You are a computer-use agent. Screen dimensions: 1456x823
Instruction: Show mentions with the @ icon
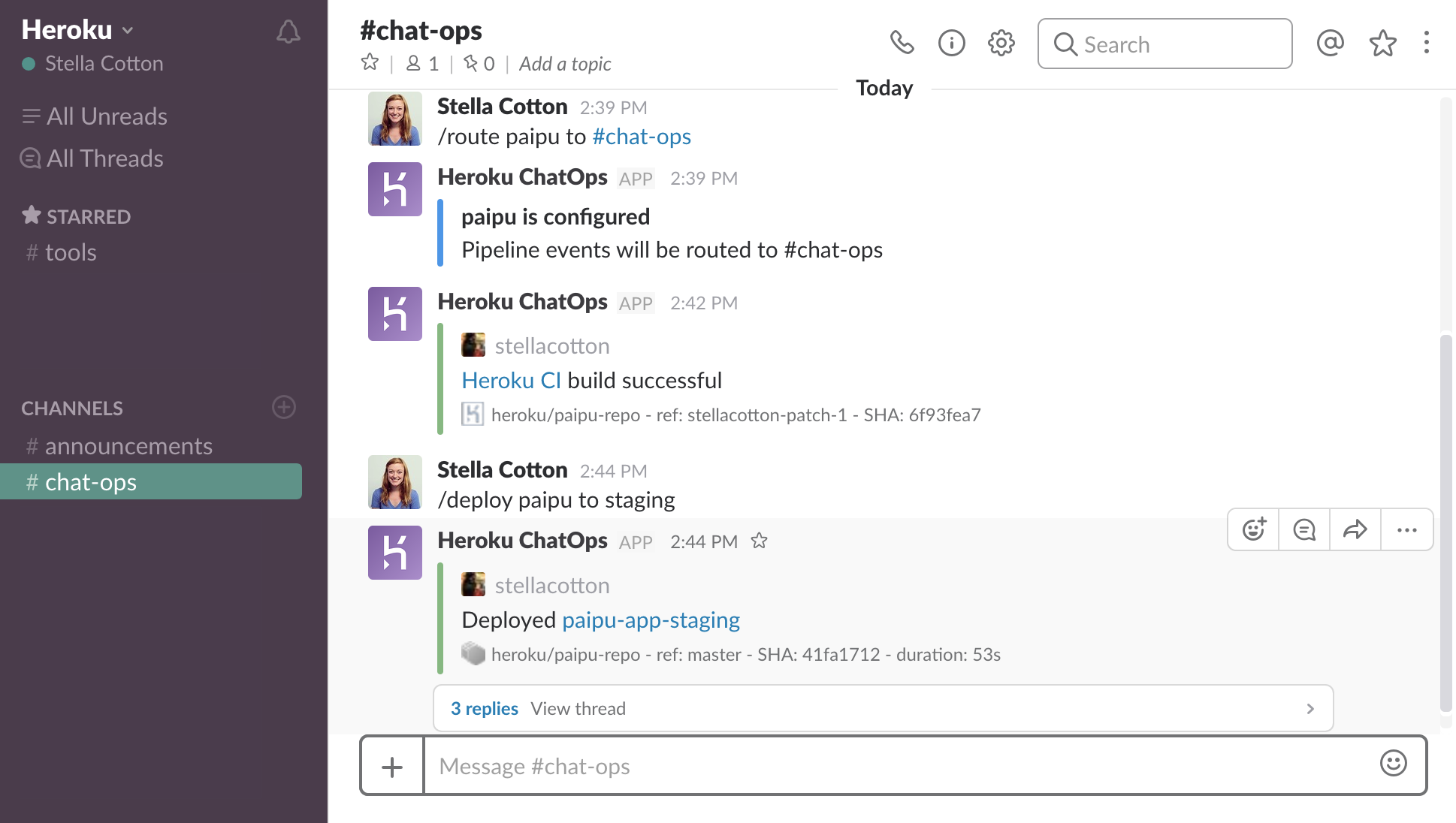(1330, 43)
